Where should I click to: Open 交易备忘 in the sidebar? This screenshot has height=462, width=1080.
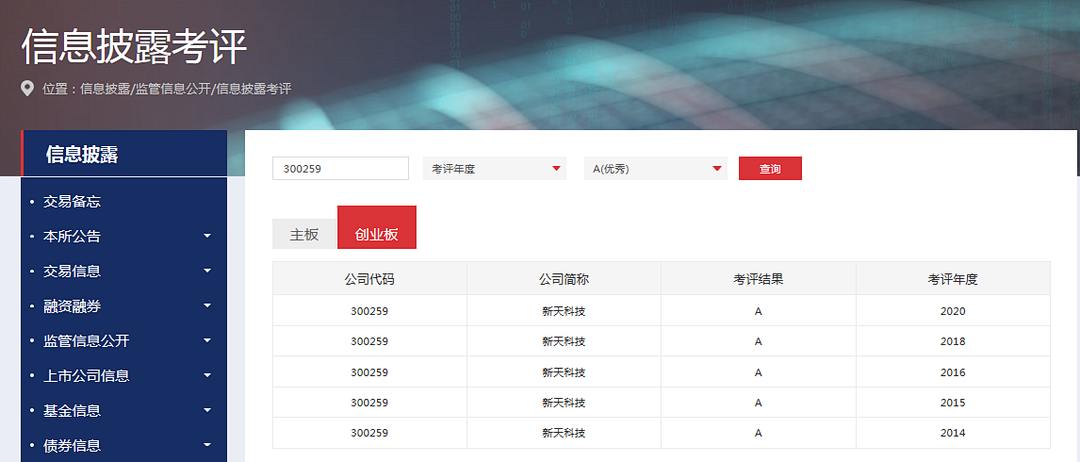click(72, 202)
